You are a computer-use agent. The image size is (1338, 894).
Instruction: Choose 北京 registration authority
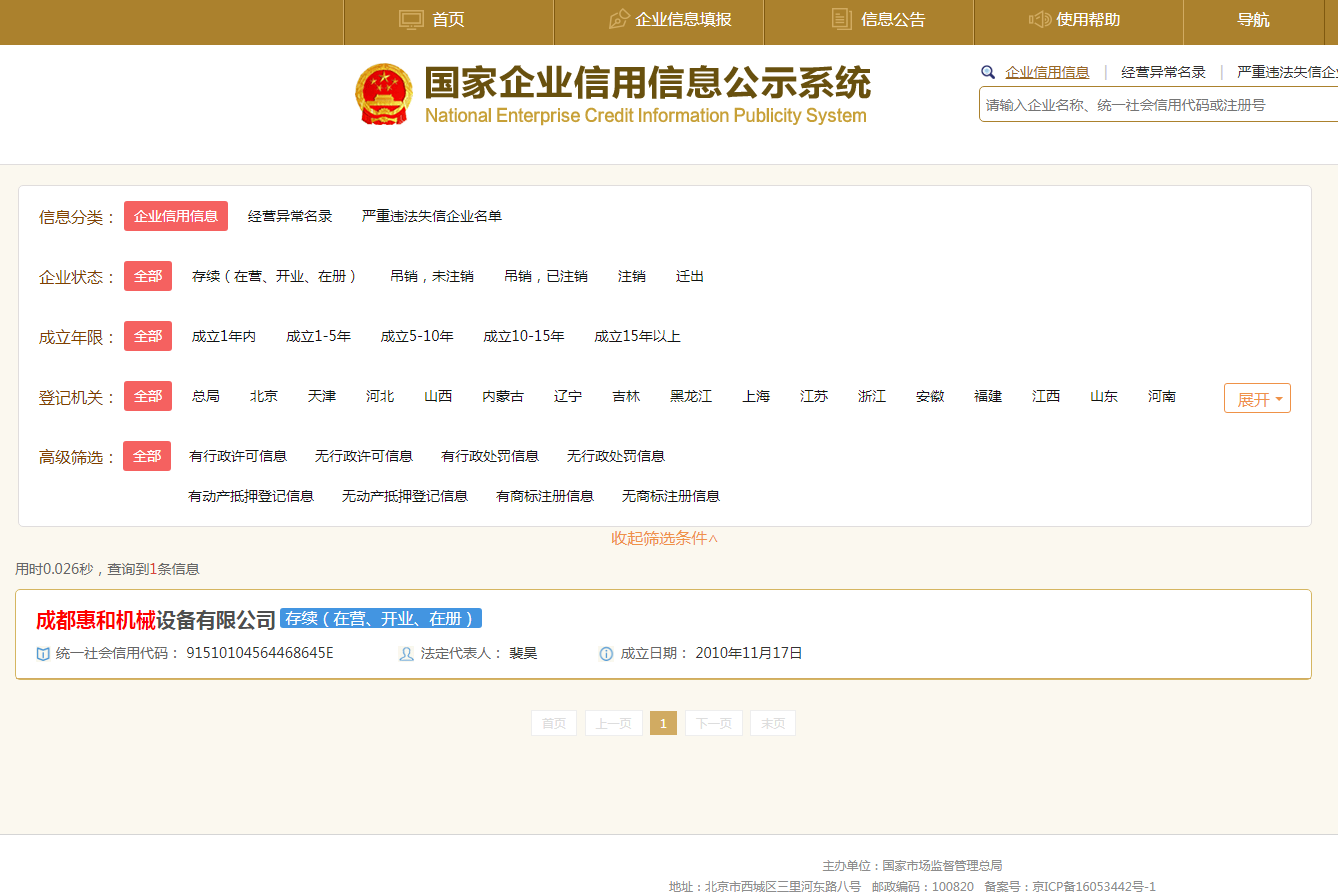click(x=264, y=396)
